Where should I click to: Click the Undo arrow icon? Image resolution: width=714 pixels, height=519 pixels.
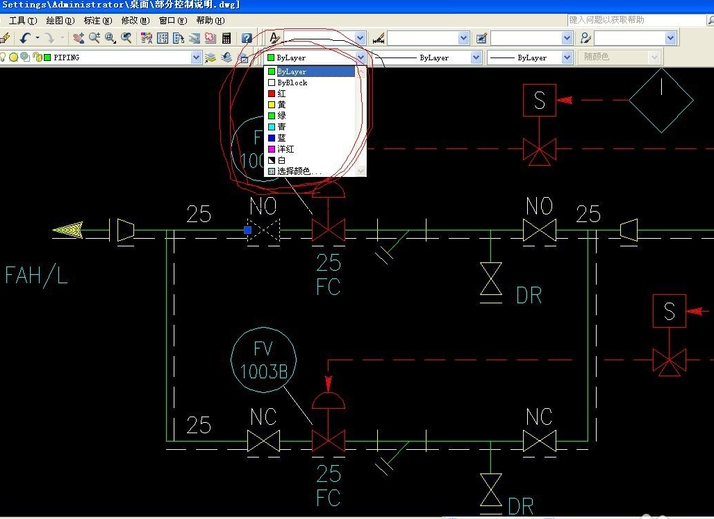point(24,38)
